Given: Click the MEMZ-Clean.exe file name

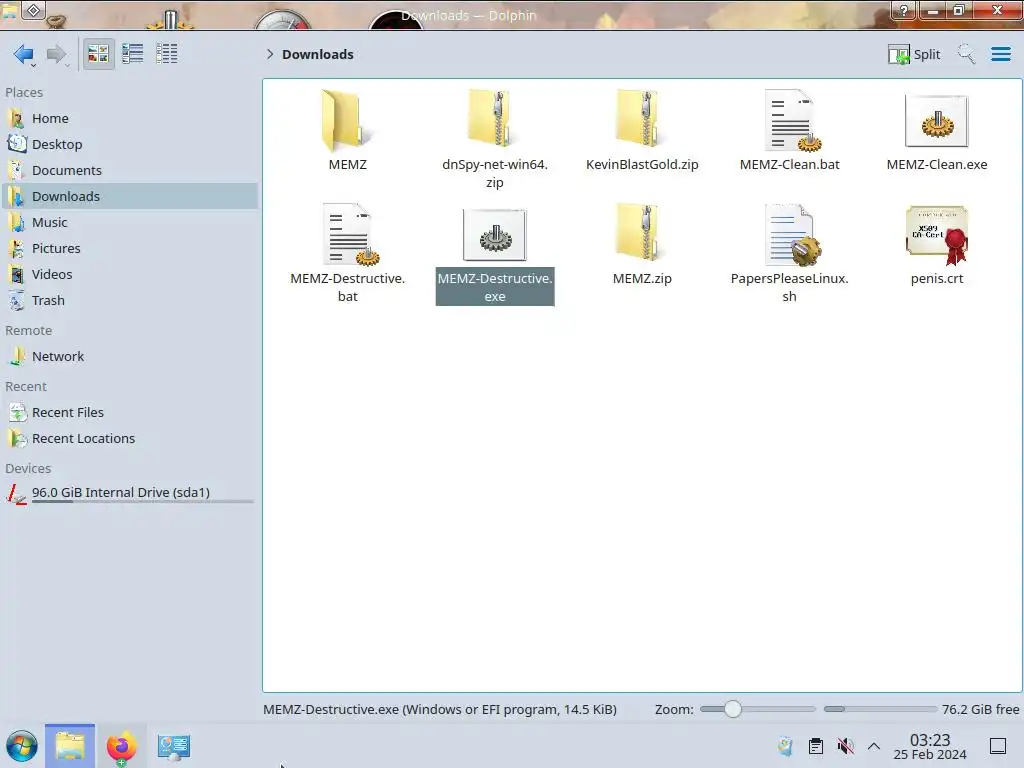Looking at the screenshot, I should pyautogui.click(x=936, y=165).
